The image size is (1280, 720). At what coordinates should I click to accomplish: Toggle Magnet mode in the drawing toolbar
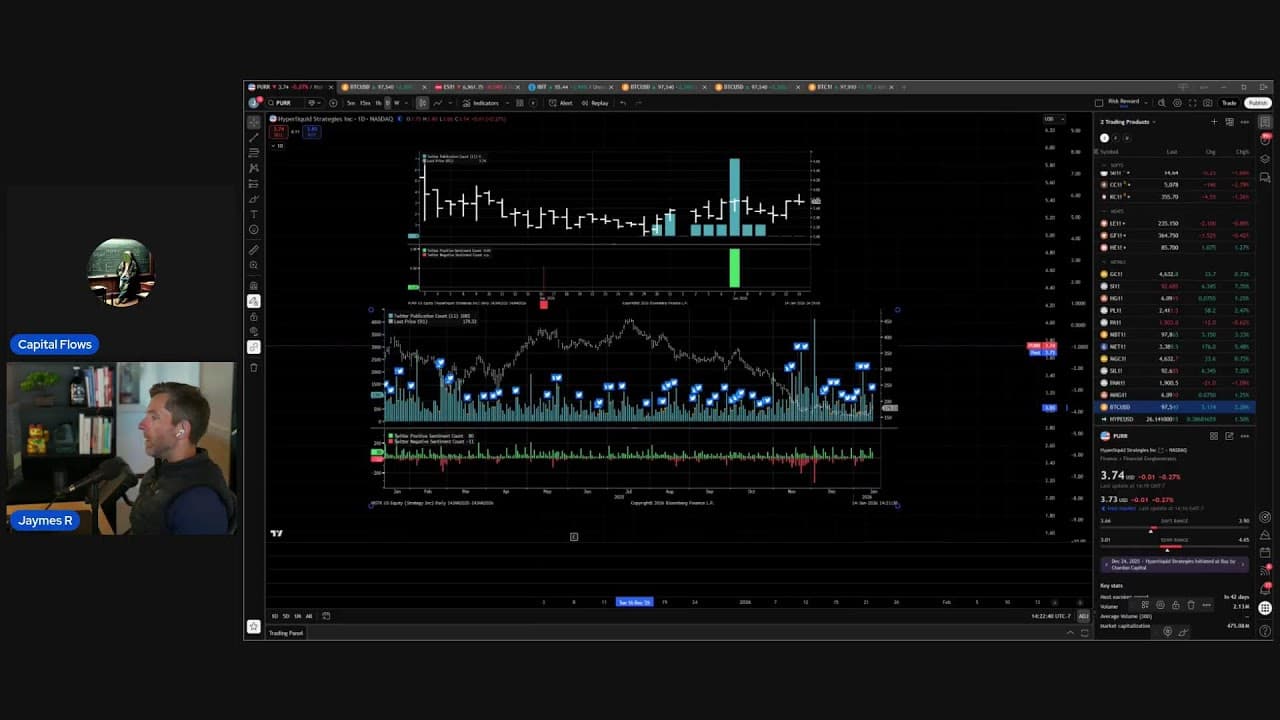point(254,299)
